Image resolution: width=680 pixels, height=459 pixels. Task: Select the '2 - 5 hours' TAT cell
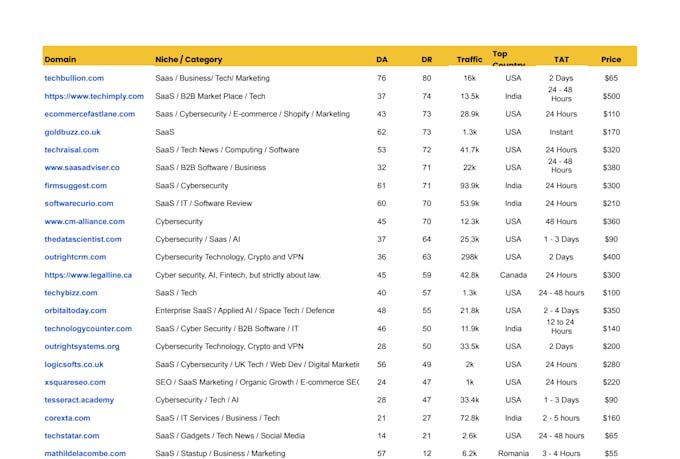click(x=561, y=418)
